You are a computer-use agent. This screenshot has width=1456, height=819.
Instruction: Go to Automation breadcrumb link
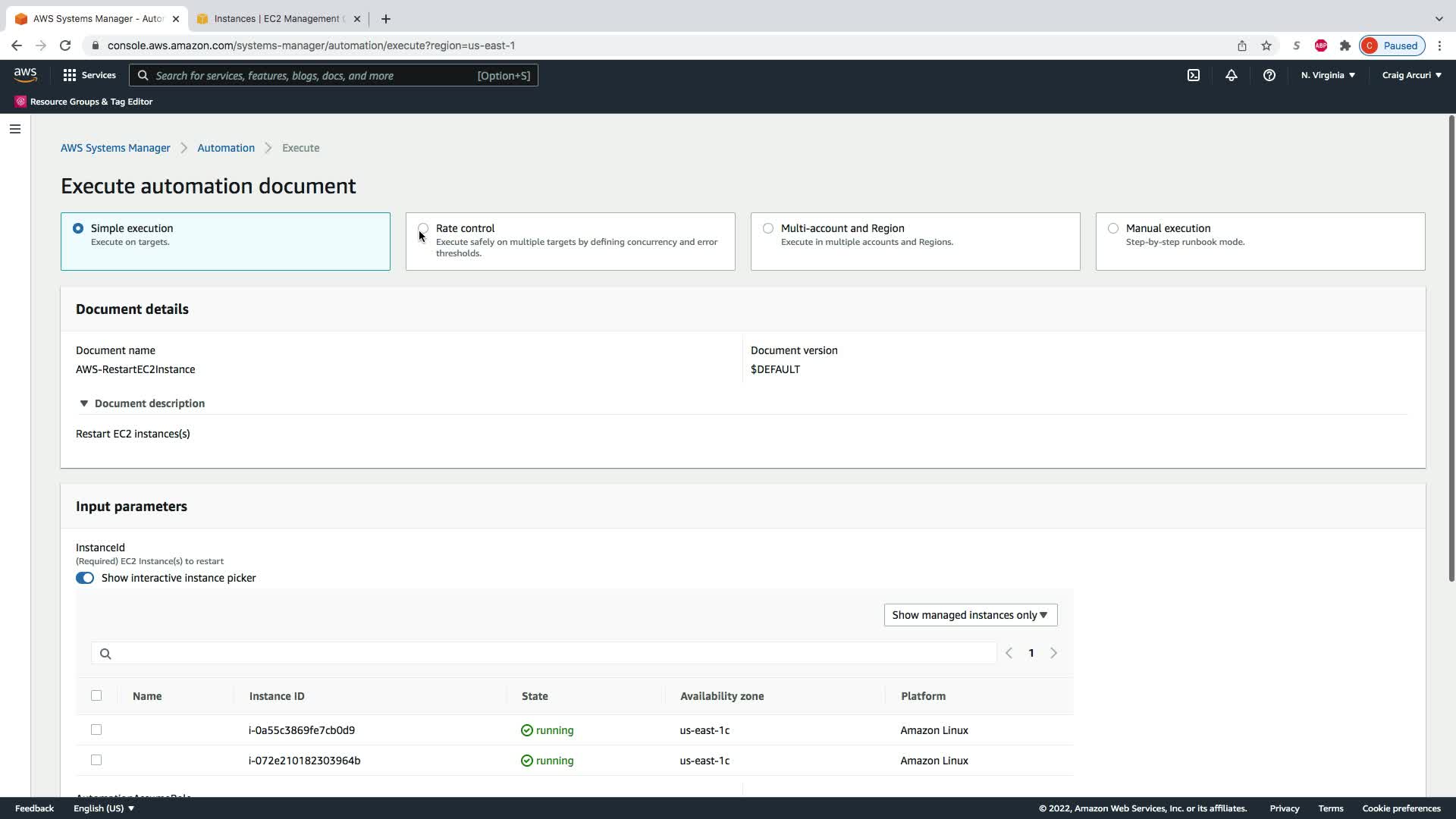click(x=226, y=148)
